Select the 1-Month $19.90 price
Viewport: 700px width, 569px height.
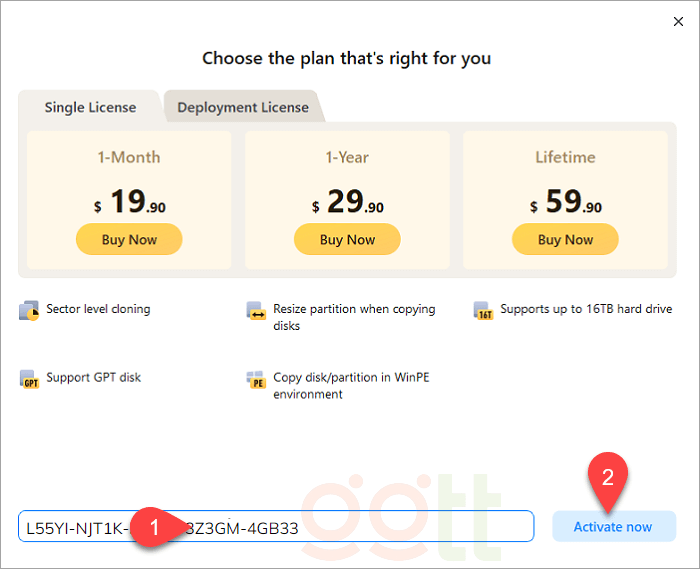click(129, 203)
